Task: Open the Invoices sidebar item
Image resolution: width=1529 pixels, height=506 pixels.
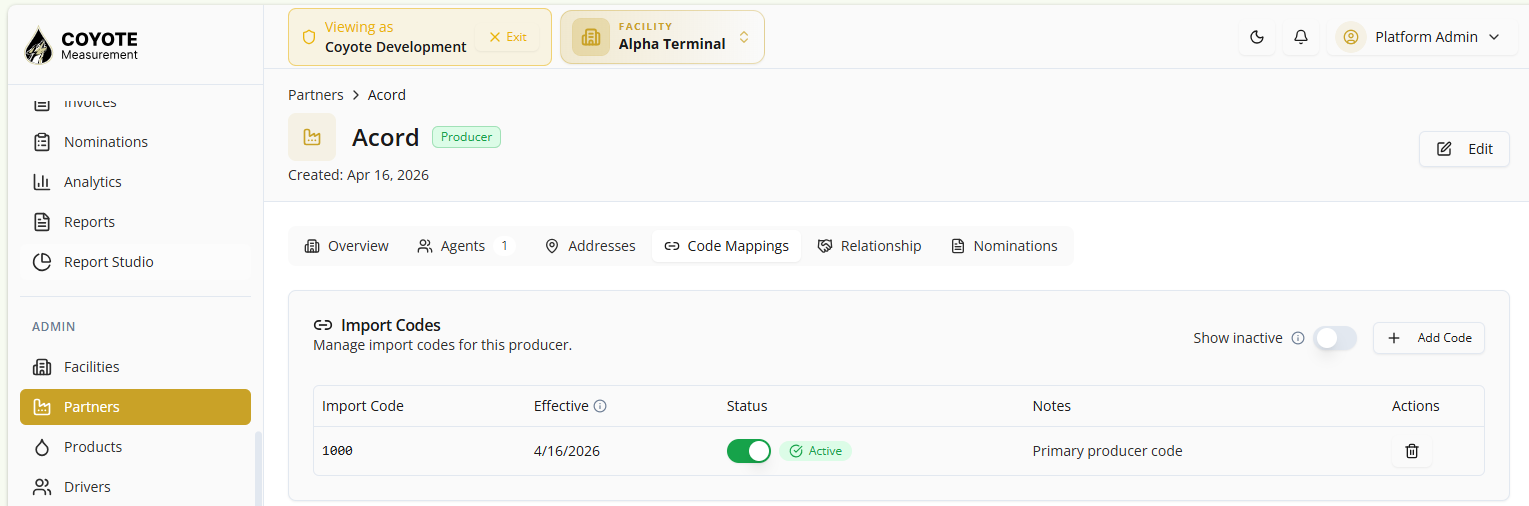Action: [135, 102]
